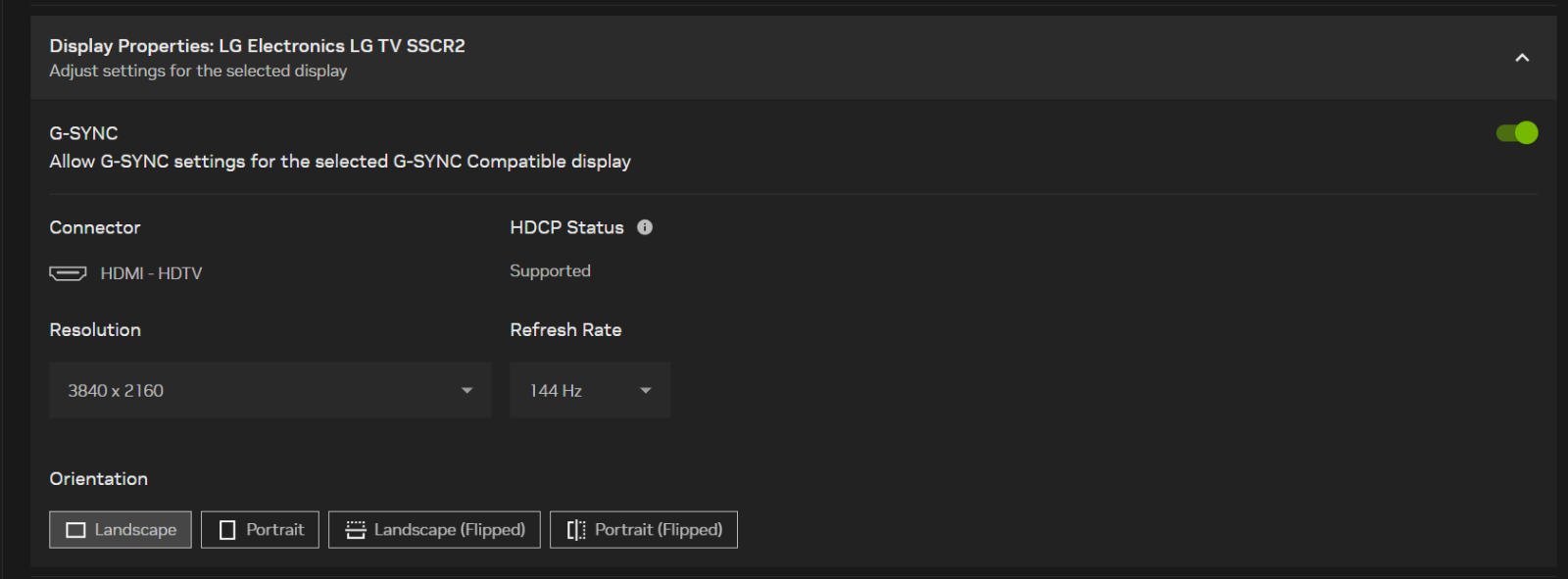Click the "Allow G-SYNC settings" description text
Viewport: 1568px width, 579px height.
(340, 162)
